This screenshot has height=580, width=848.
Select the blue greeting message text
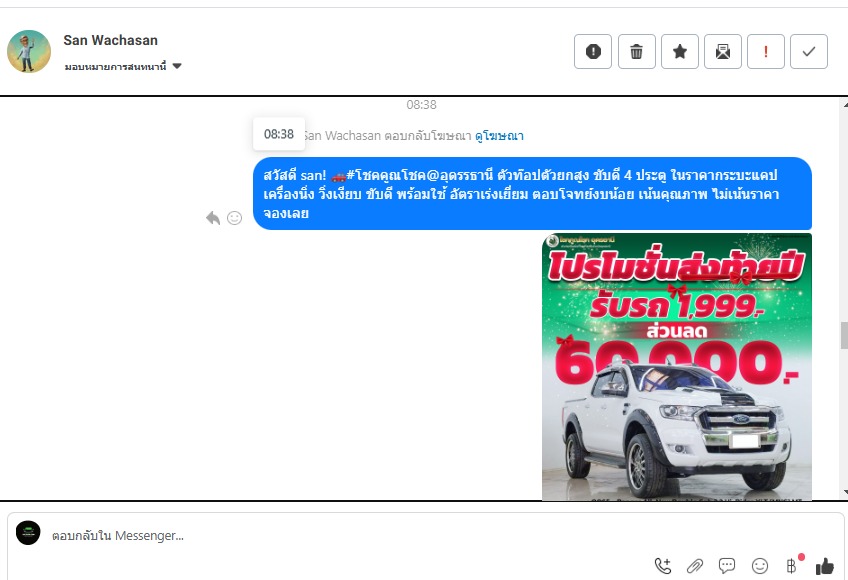pos(521,194)
